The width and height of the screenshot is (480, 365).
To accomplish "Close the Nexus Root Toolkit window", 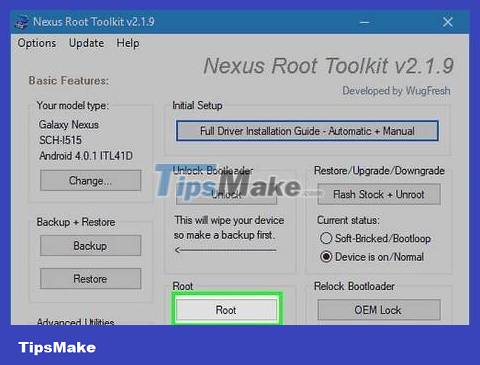I will (x=448, y=22).
